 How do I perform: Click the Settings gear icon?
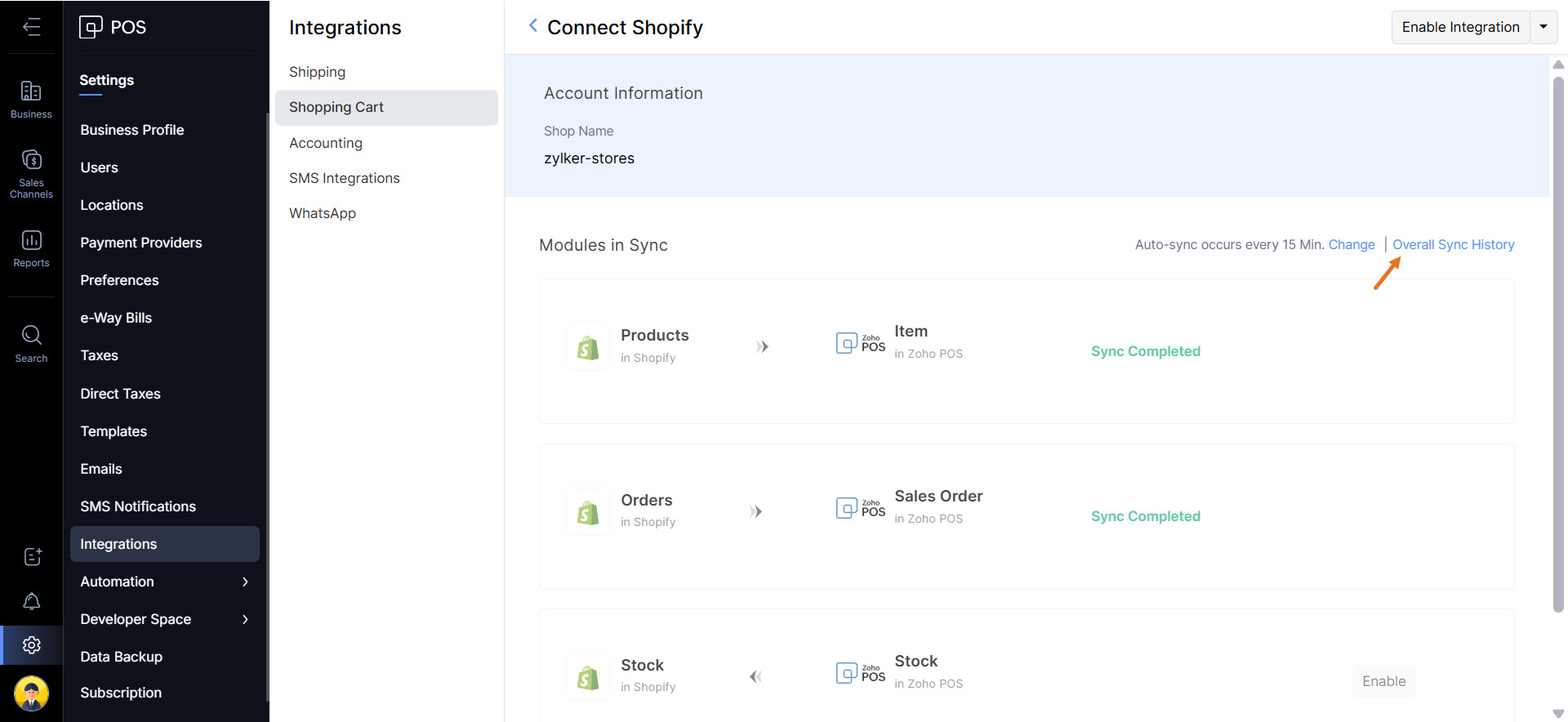(32, 645)
